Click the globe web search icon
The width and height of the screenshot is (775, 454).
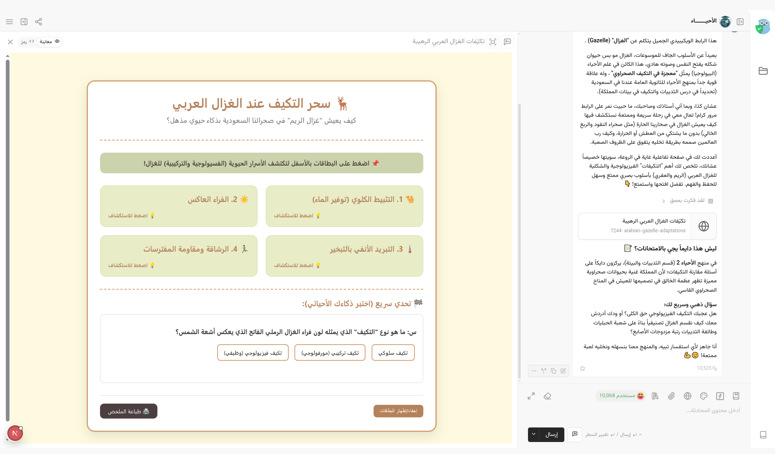pos(688,396)
